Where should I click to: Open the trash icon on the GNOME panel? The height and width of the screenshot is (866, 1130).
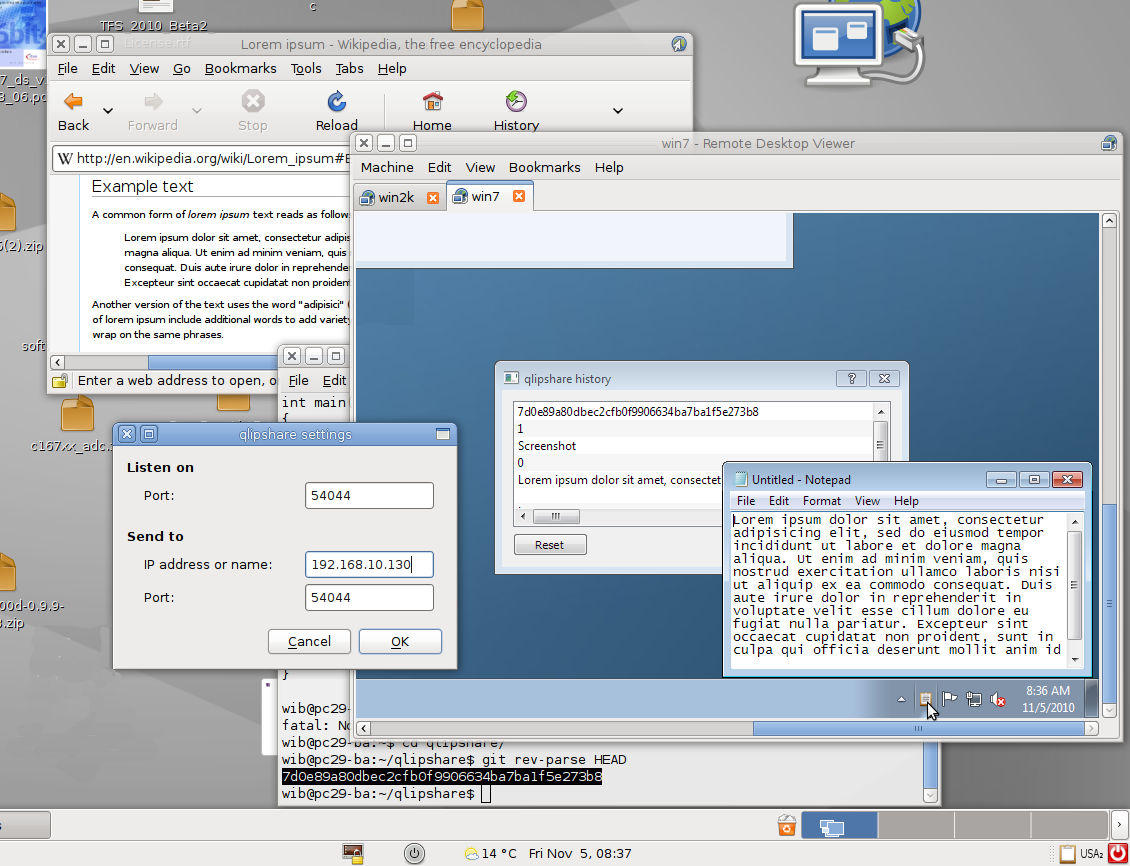787,825
